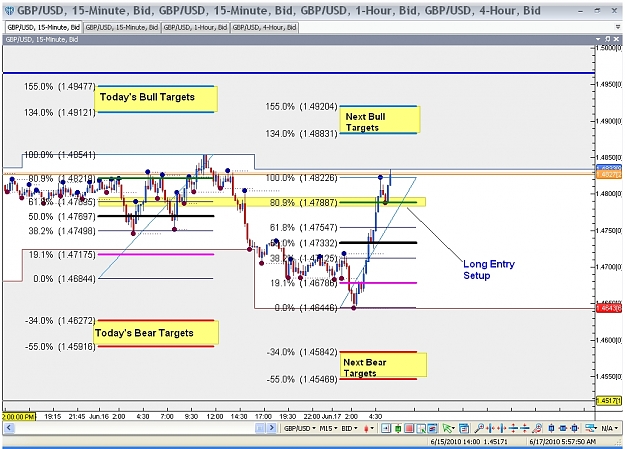Open the N/A dropdown in toolbar
The width and height of the screenshot is (625, 449).
pyautogui.click(x=610, y=429)
